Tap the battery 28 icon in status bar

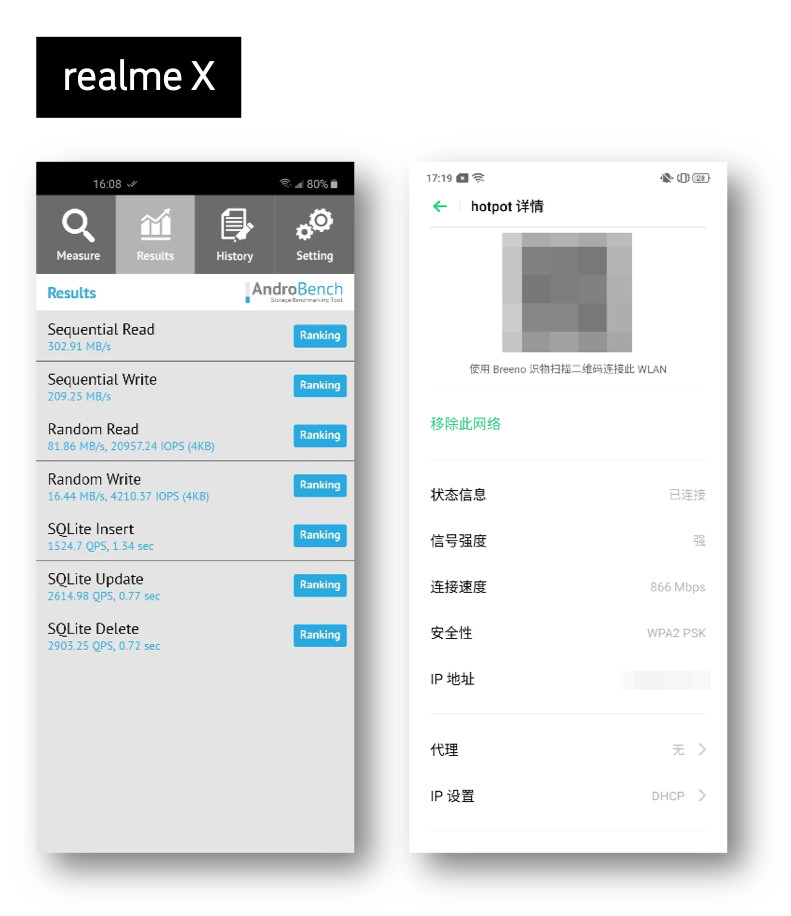click(x=701, y=178)
